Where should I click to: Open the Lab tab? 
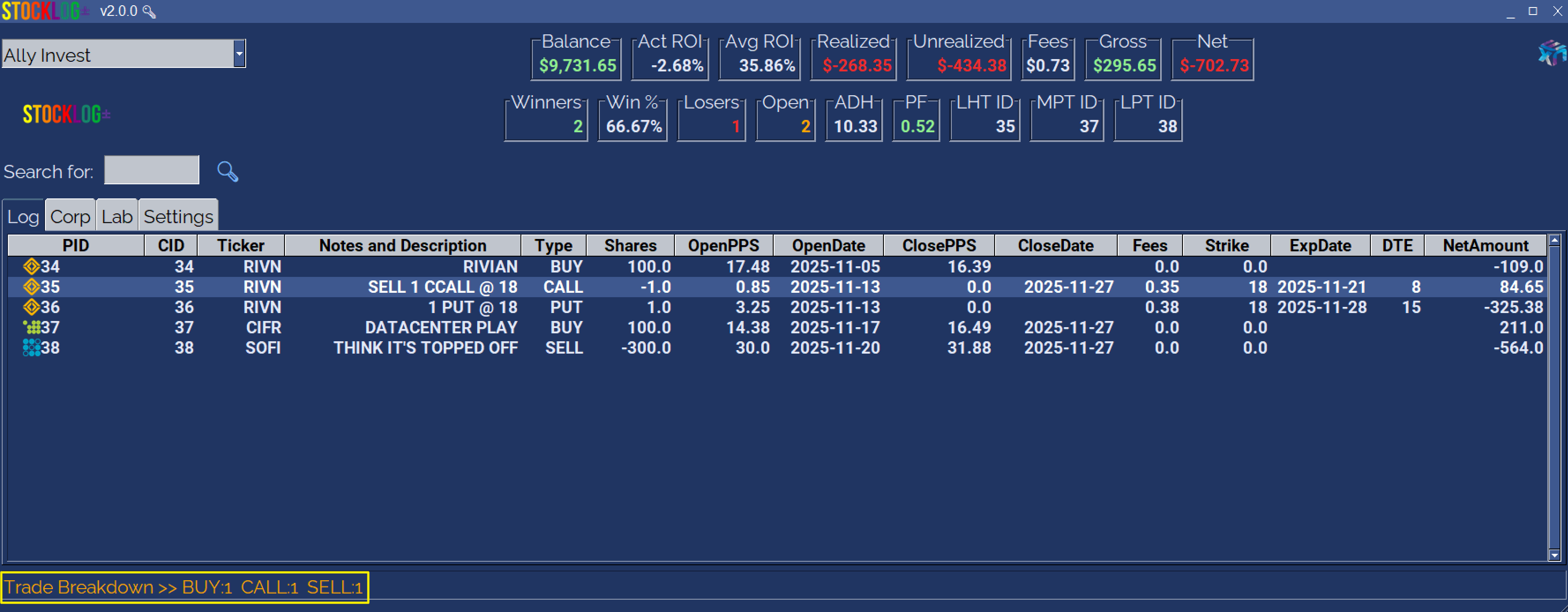click(117, 216)
